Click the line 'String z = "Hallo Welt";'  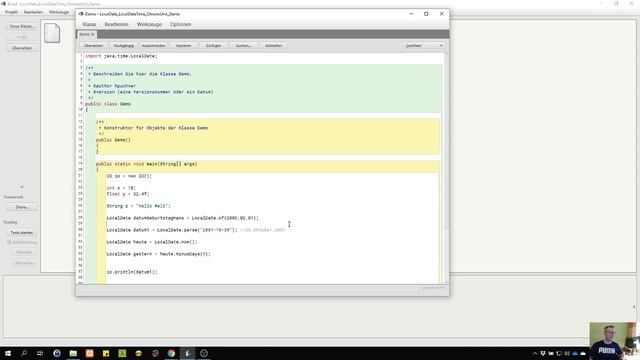(139, 206)
